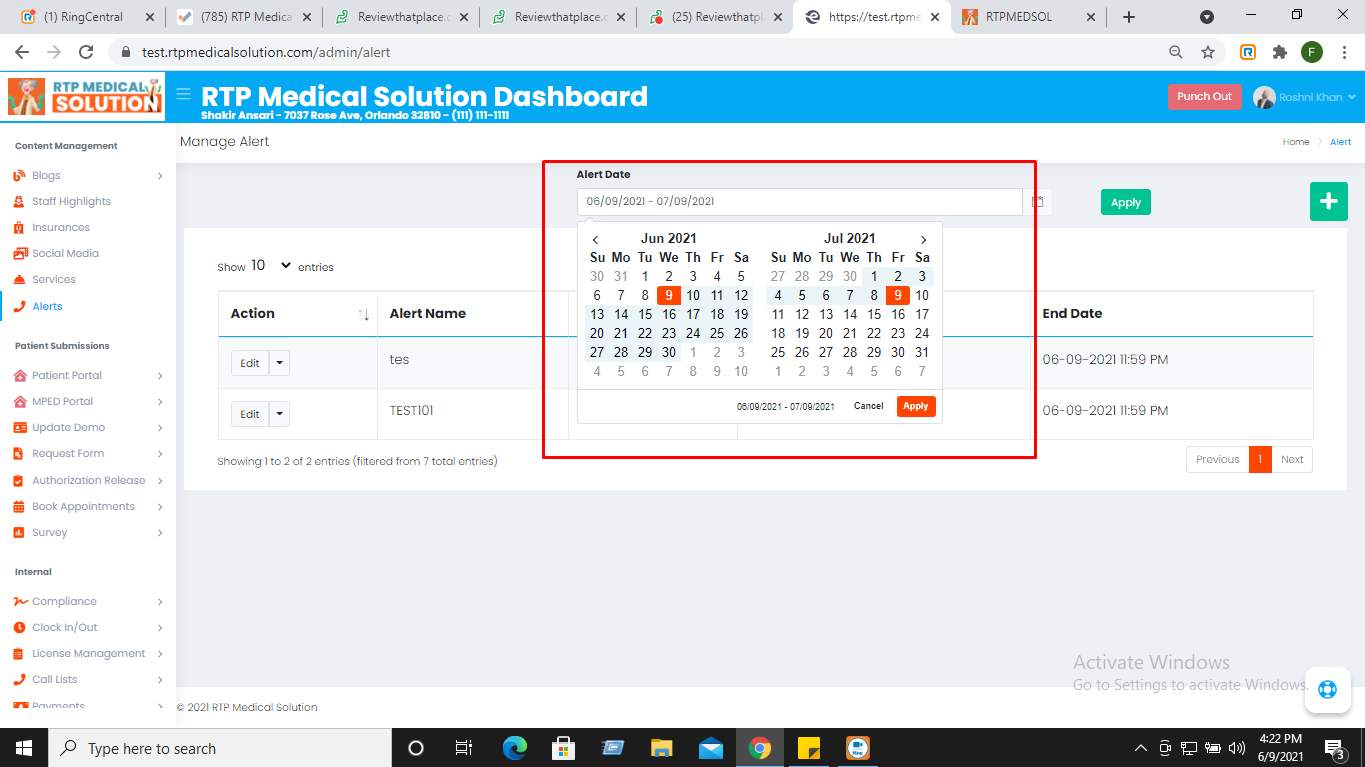Open the Blogs sidebar item
Viewport: 1365px width, 767px height.
tap(88, 175)
